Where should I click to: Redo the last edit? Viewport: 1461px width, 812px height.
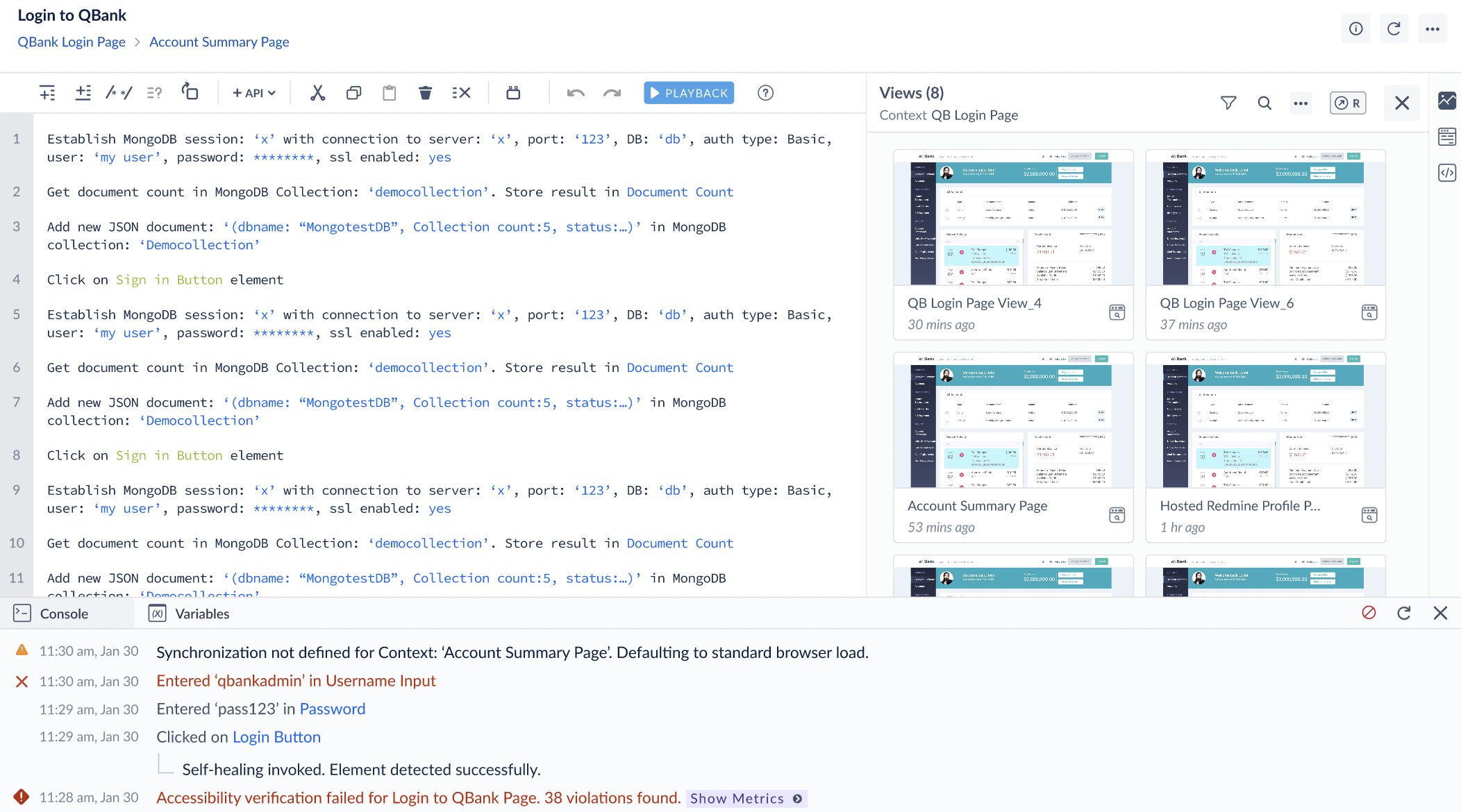pos(612,93)
